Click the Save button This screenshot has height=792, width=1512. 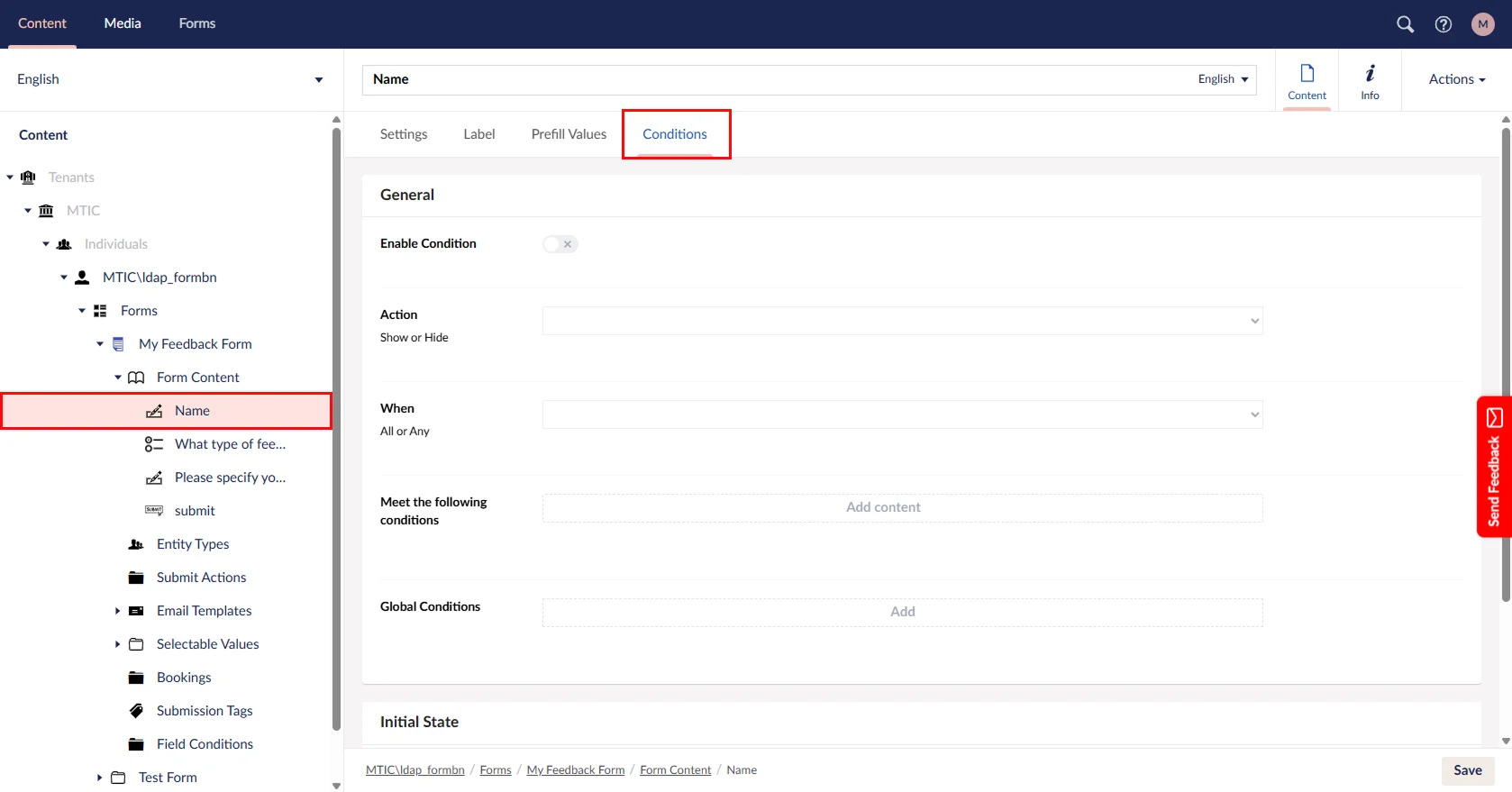point(1467,770)
